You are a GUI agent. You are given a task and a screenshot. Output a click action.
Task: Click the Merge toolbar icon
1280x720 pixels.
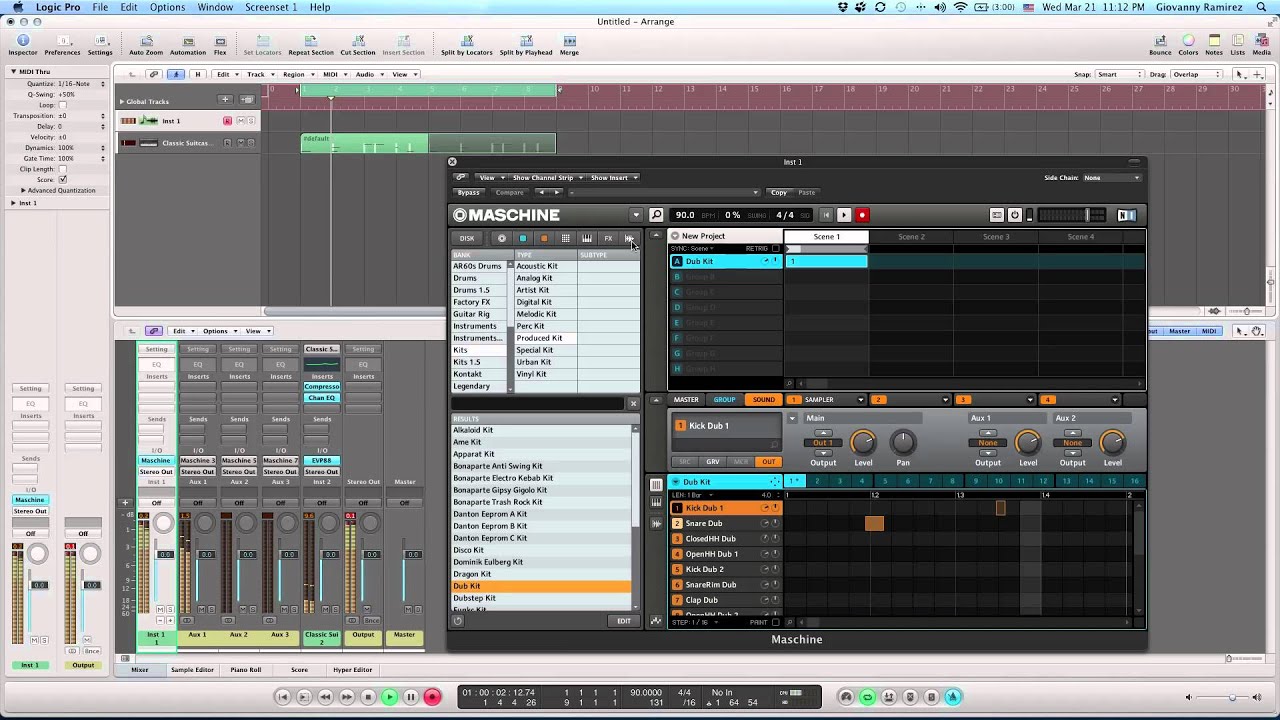(569, 45)
